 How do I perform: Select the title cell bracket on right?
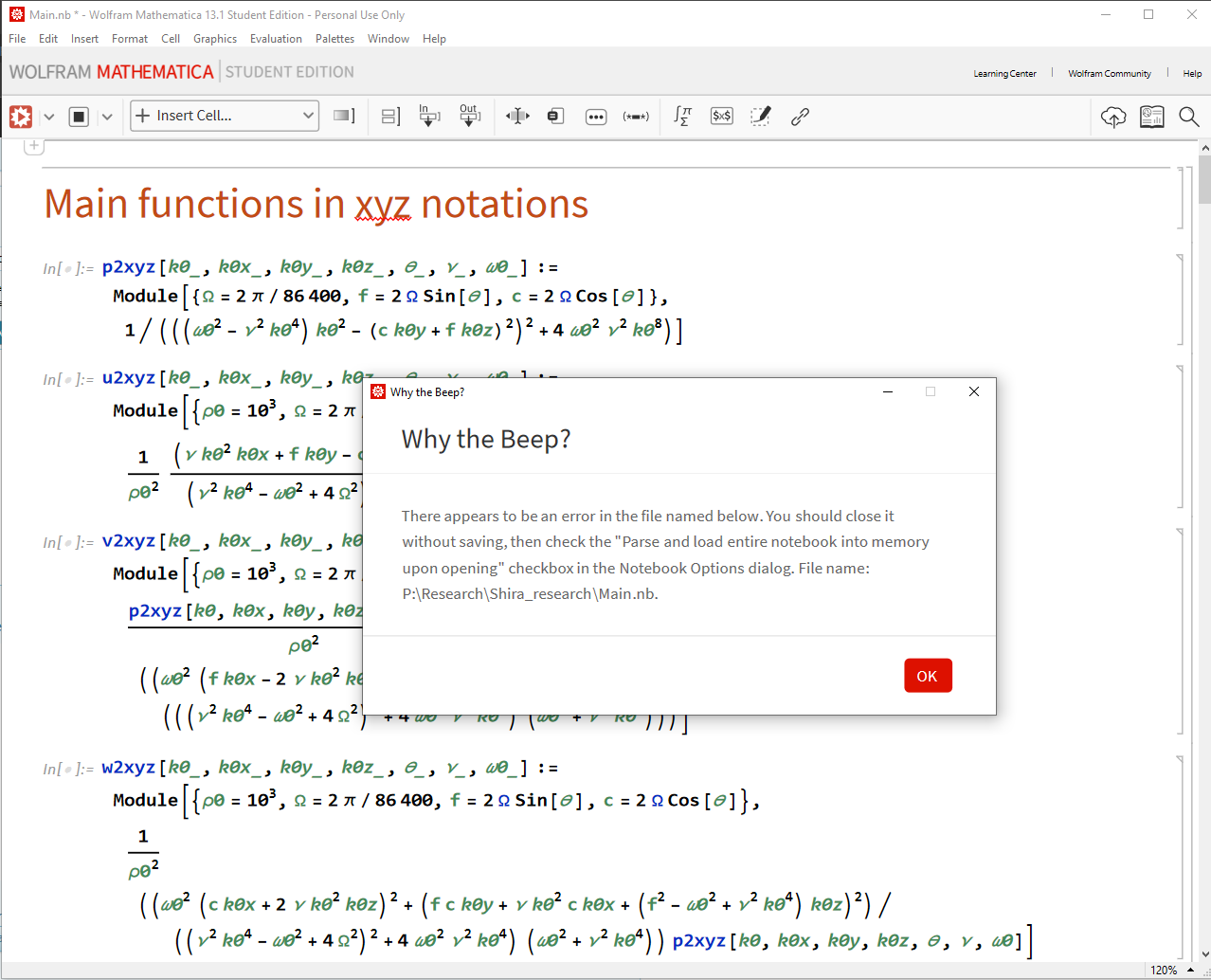tap(1180, 199)
